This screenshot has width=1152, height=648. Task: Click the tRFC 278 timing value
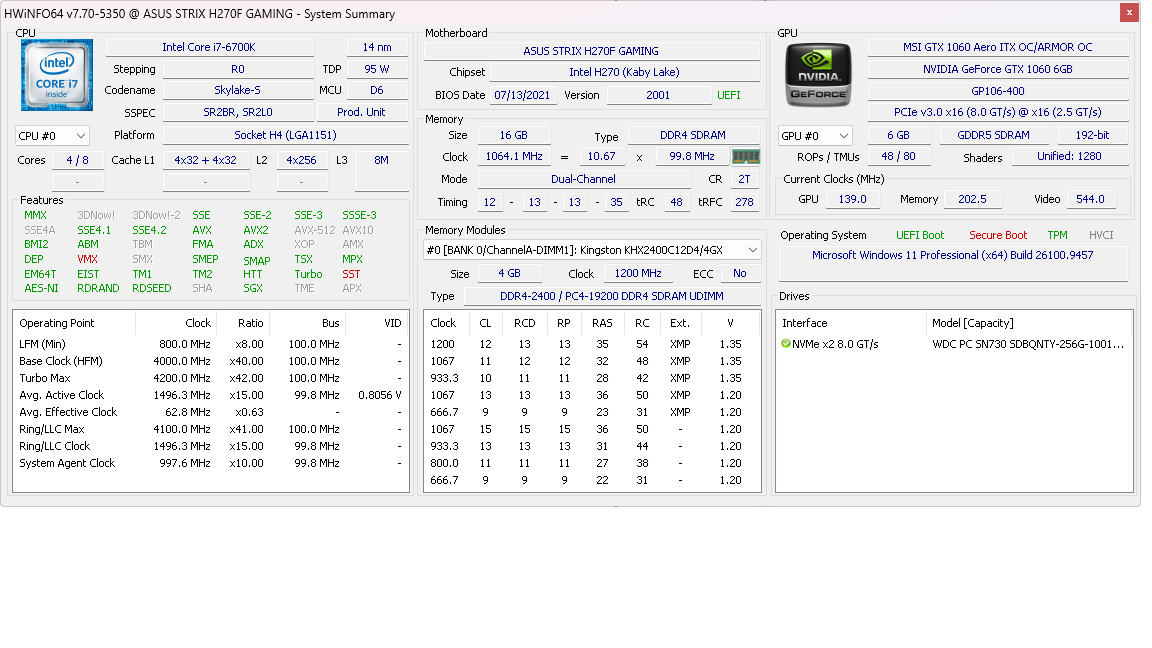[744, 202]
